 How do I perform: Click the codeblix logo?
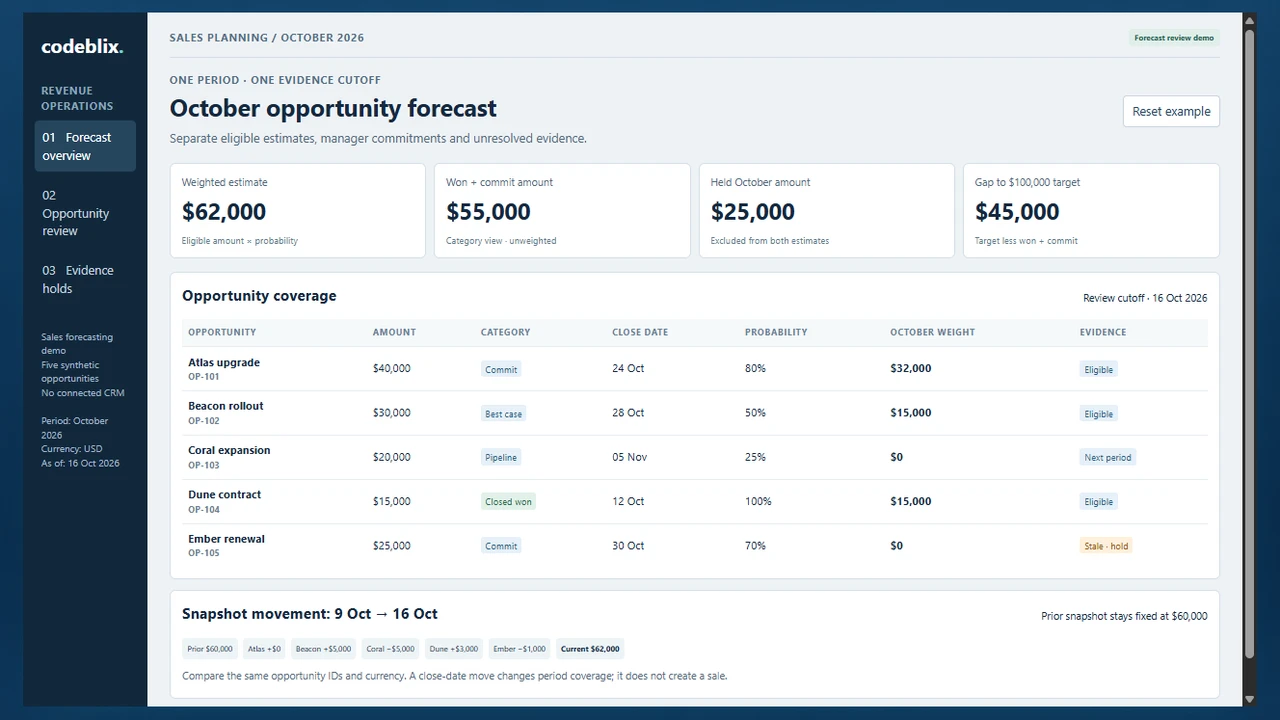(x=82, y=47)
